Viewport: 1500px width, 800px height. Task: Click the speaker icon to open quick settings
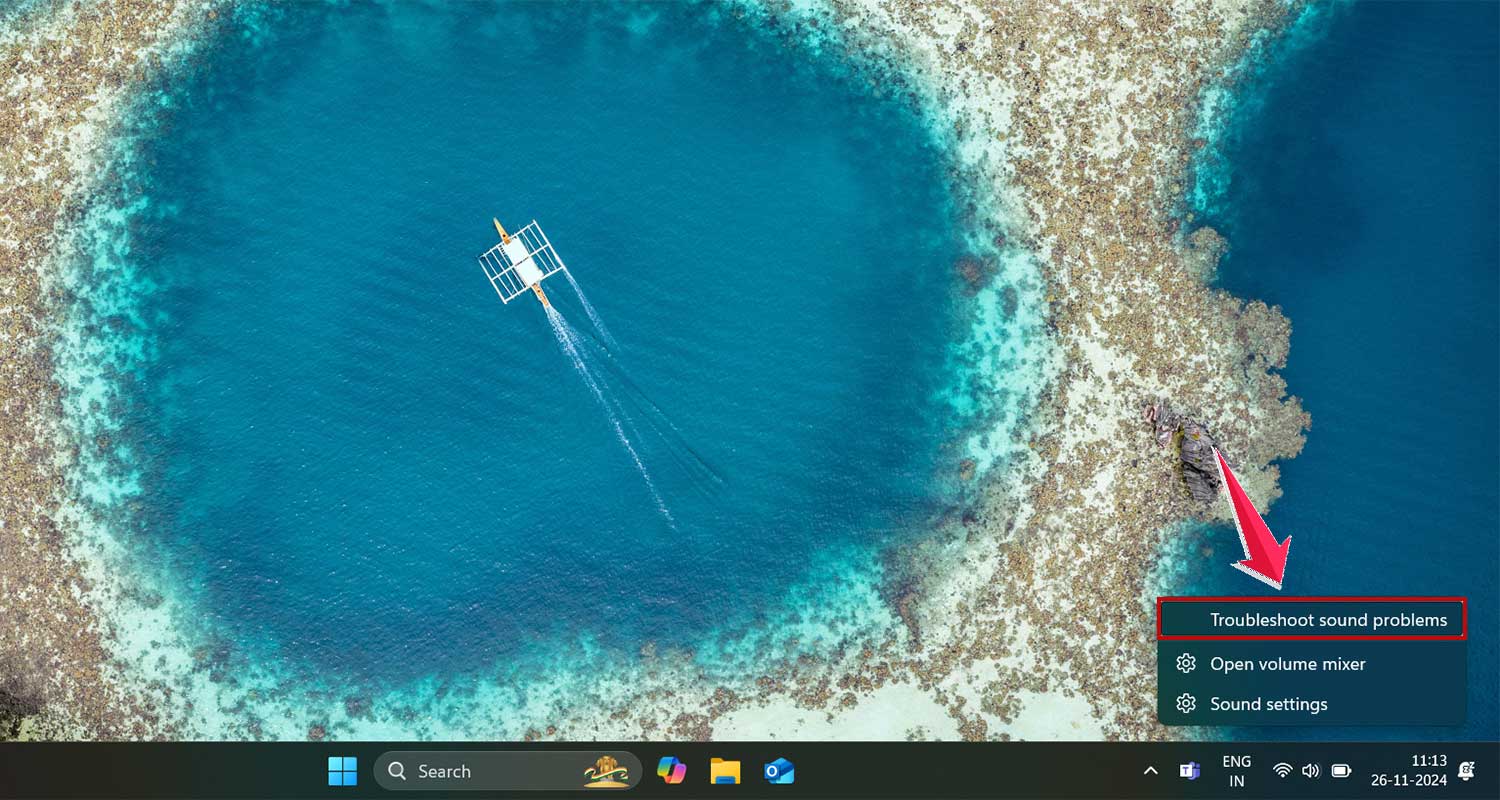[x=1311, y=771]
